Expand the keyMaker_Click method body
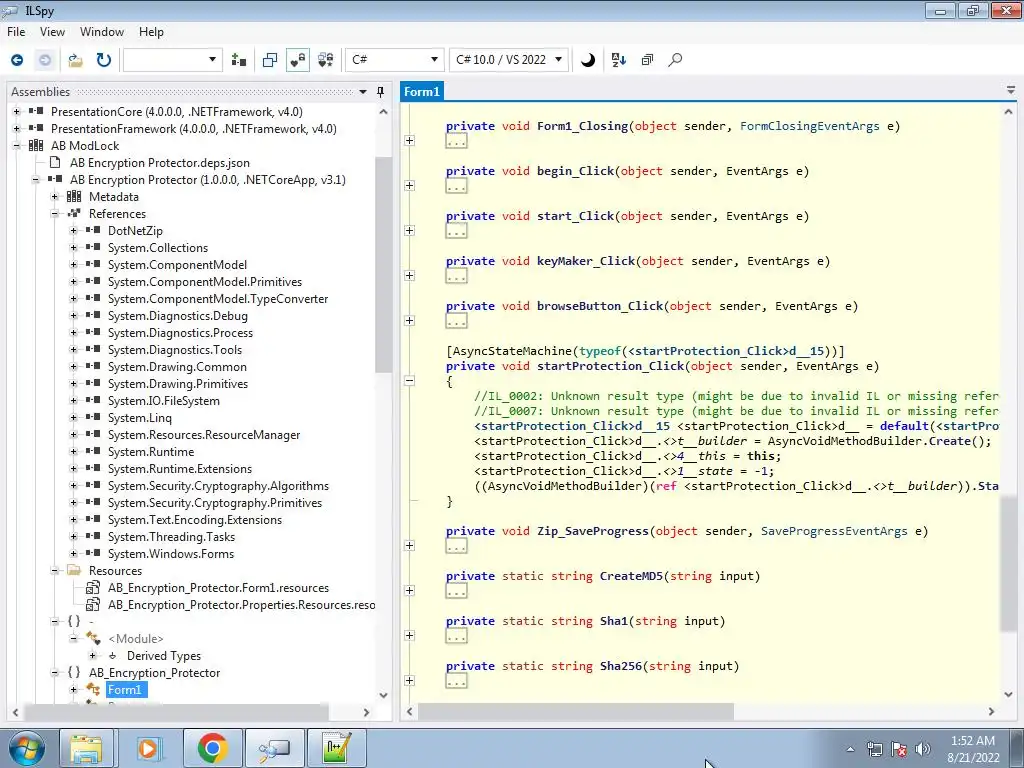Viewport: 1024px width, 768px height. [409, 276]
